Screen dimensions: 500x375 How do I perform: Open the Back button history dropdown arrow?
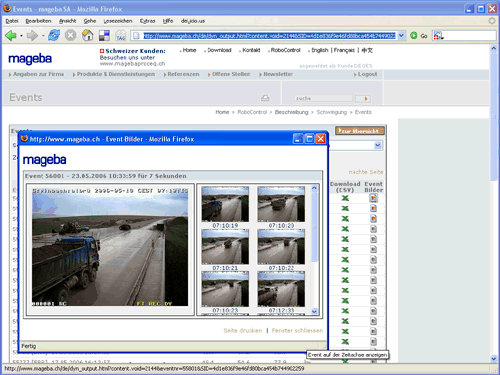click(21, 36)
